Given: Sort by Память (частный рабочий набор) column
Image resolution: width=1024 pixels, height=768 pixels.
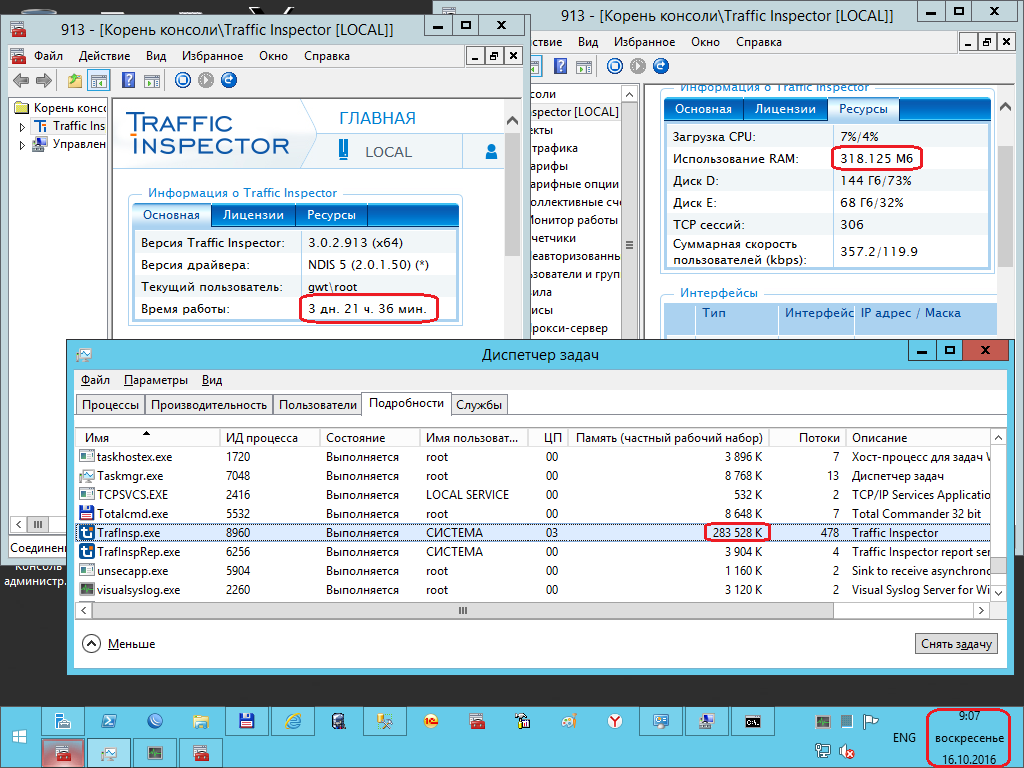Looking at the screenshot, I should point(669,438).
